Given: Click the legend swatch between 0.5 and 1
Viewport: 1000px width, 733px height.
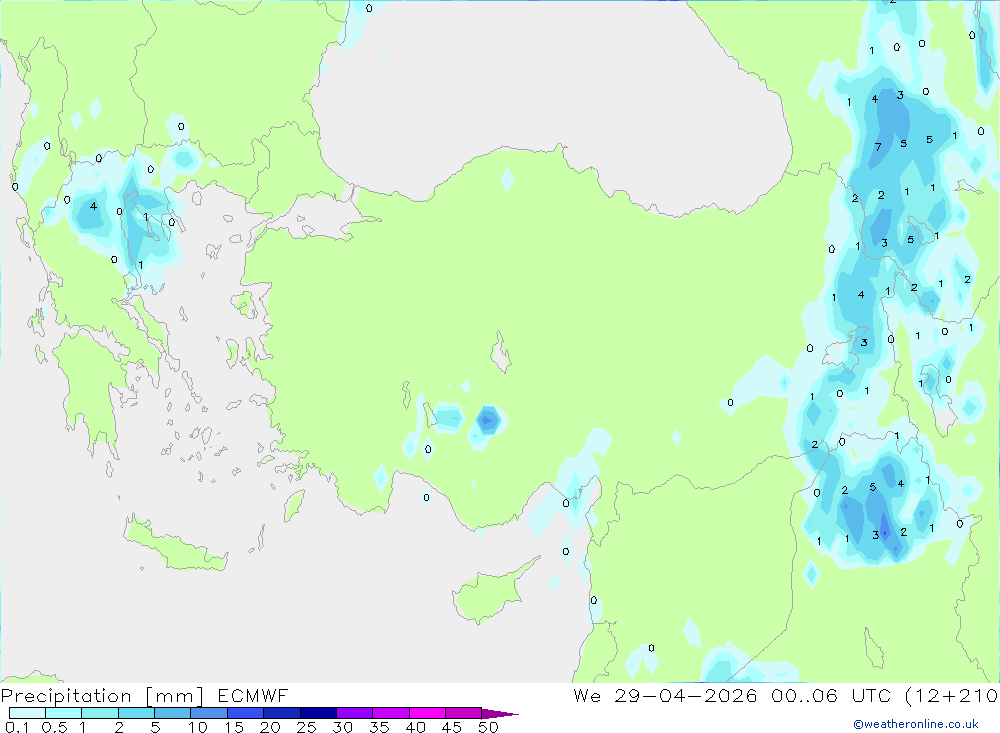Looking at the screenshot, I should [63, 713].
